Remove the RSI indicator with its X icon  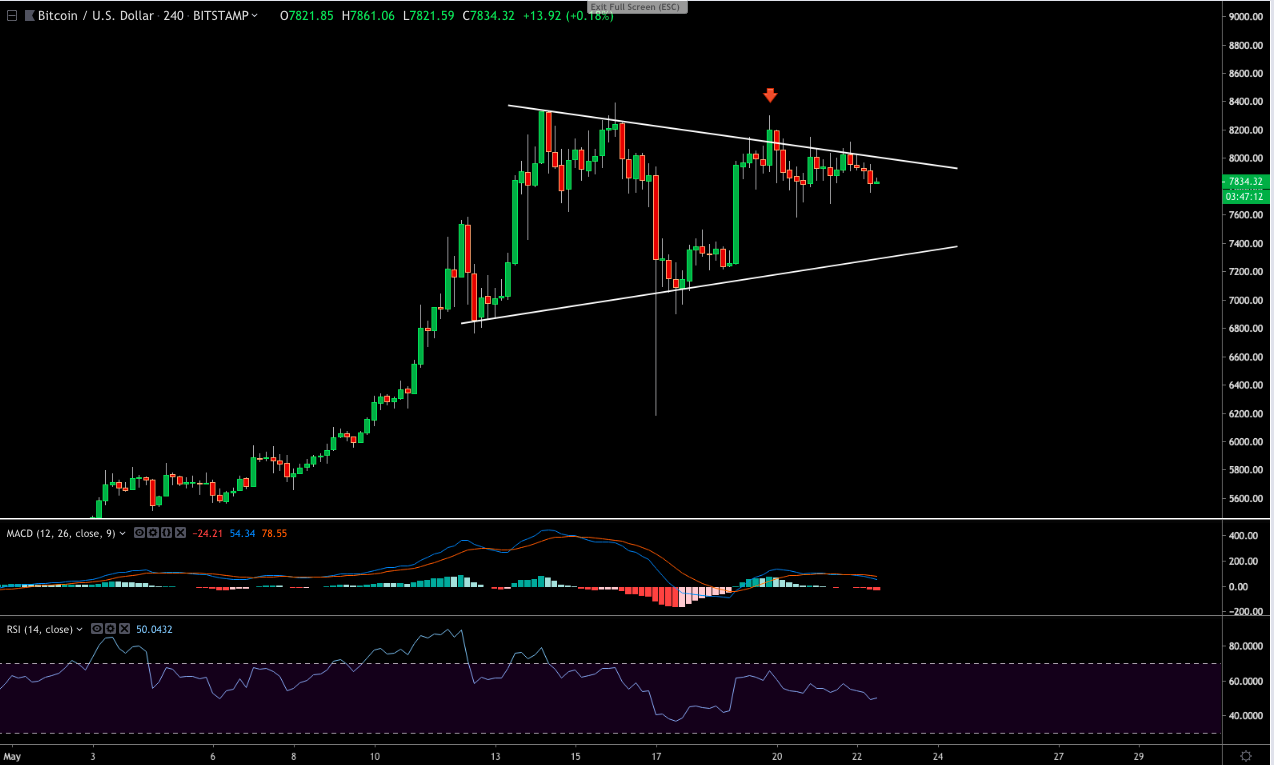point(125,629)
